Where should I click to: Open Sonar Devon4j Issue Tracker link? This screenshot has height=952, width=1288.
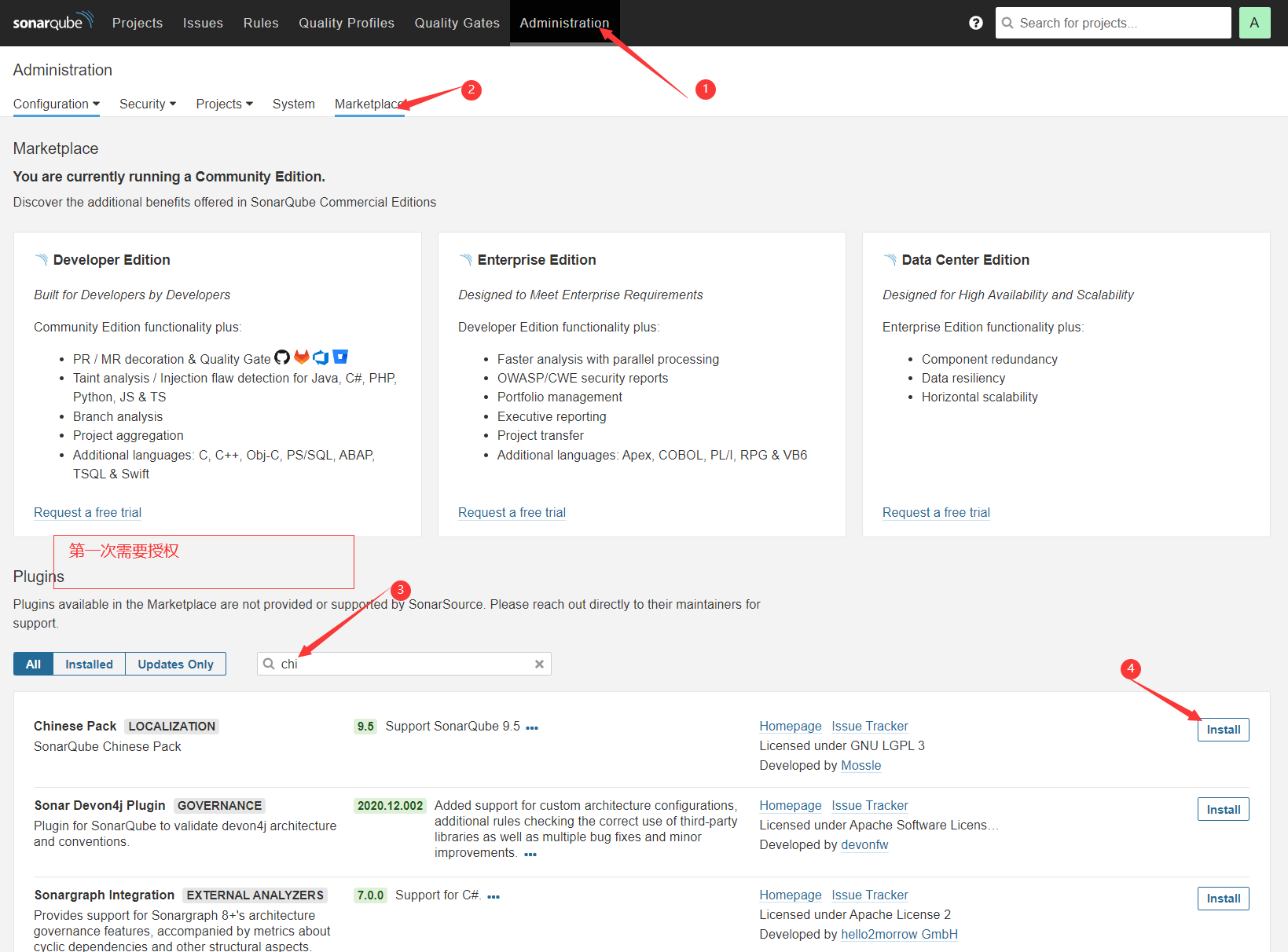tap(870, 805)
